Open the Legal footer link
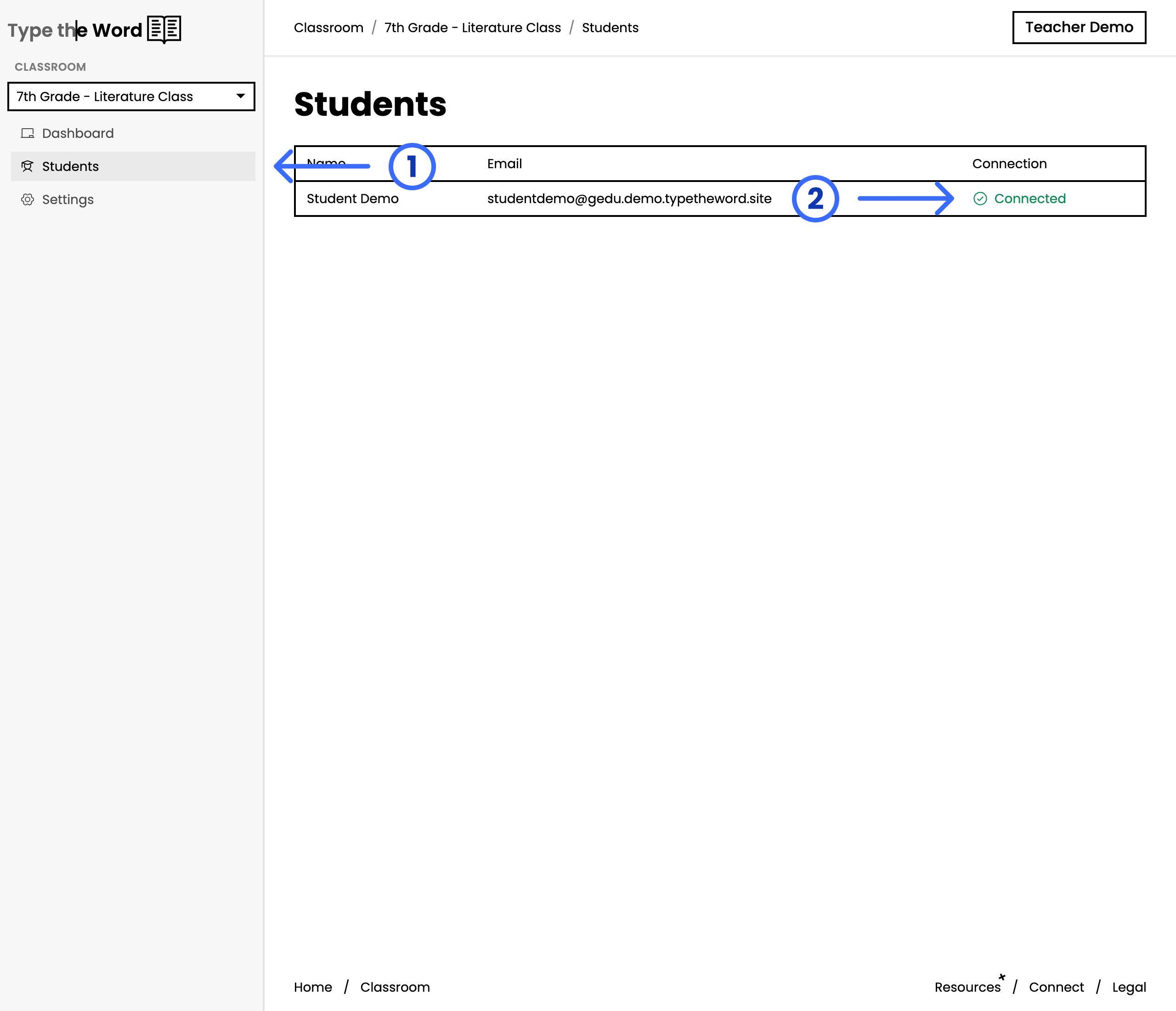The image size is (1176, 1011). coord(1129,988)
